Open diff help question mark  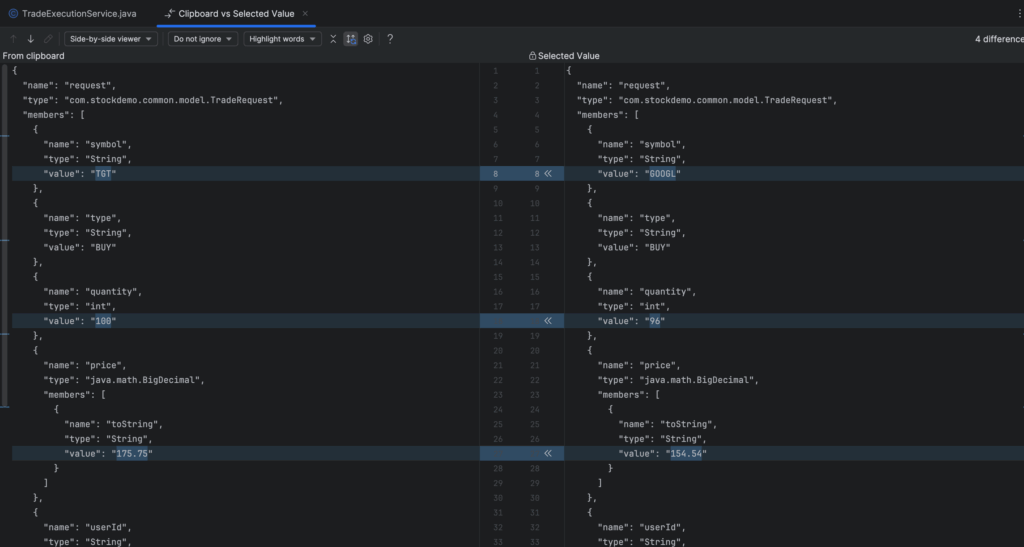[x=390, y=39]
